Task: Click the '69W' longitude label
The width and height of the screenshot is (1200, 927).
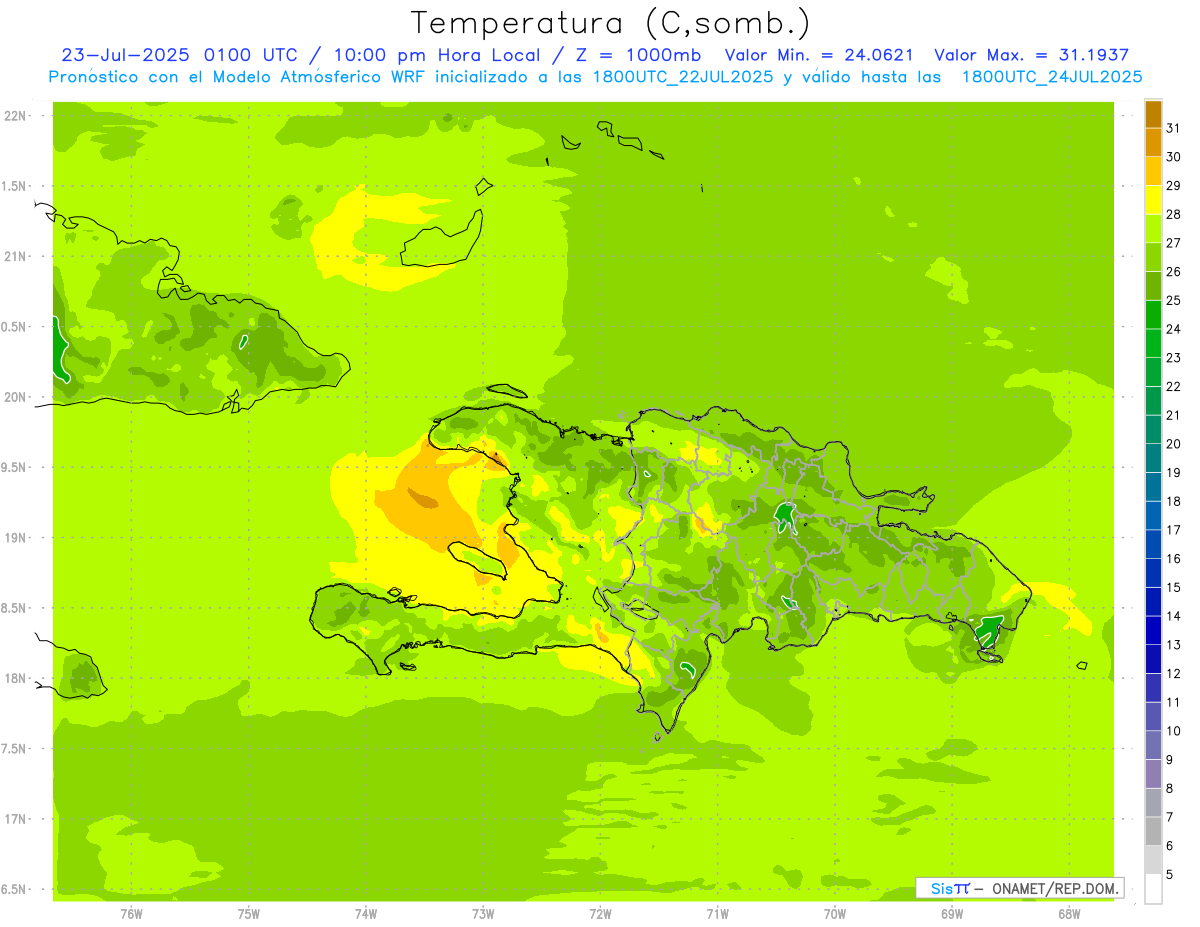Action: click(x=951, y=913)
